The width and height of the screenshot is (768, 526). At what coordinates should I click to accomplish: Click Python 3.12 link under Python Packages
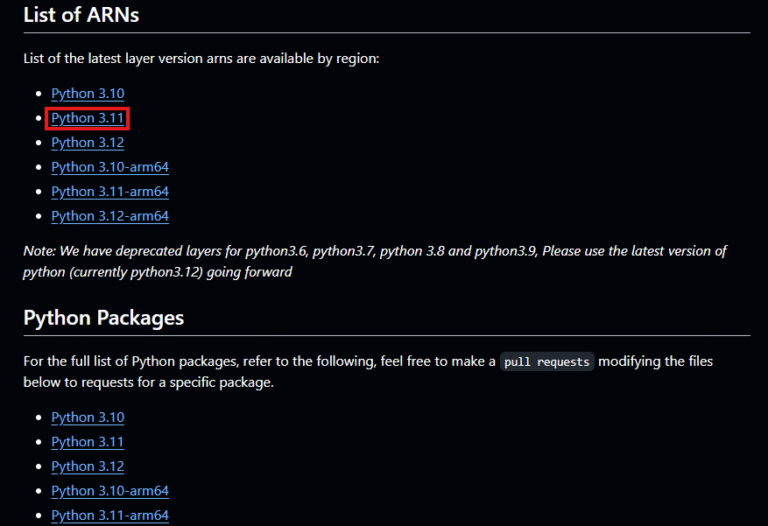click(88, 466)
